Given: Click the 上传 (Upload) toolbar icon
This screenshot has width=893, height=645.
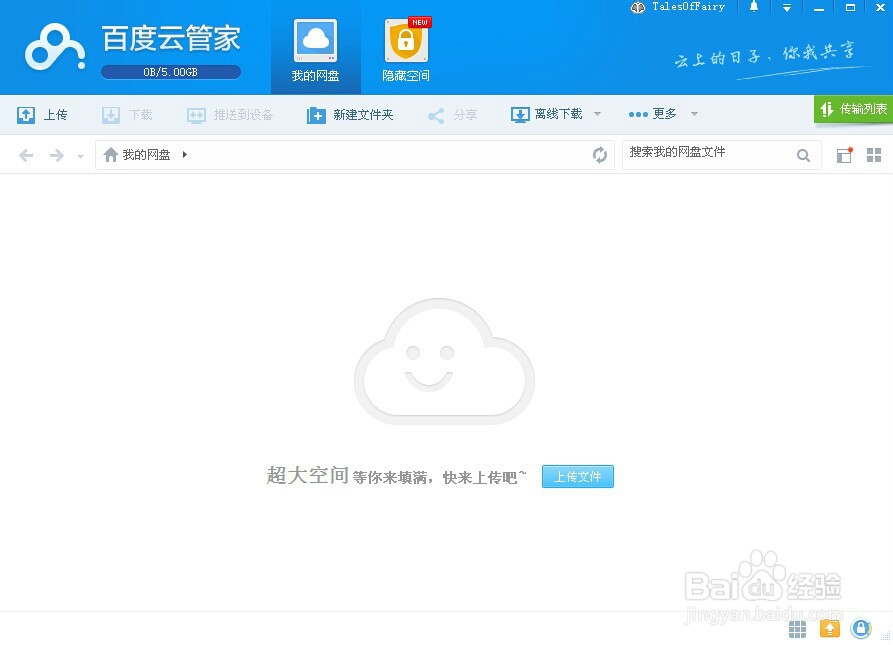Looking at the screenshot, I should 43,114.
